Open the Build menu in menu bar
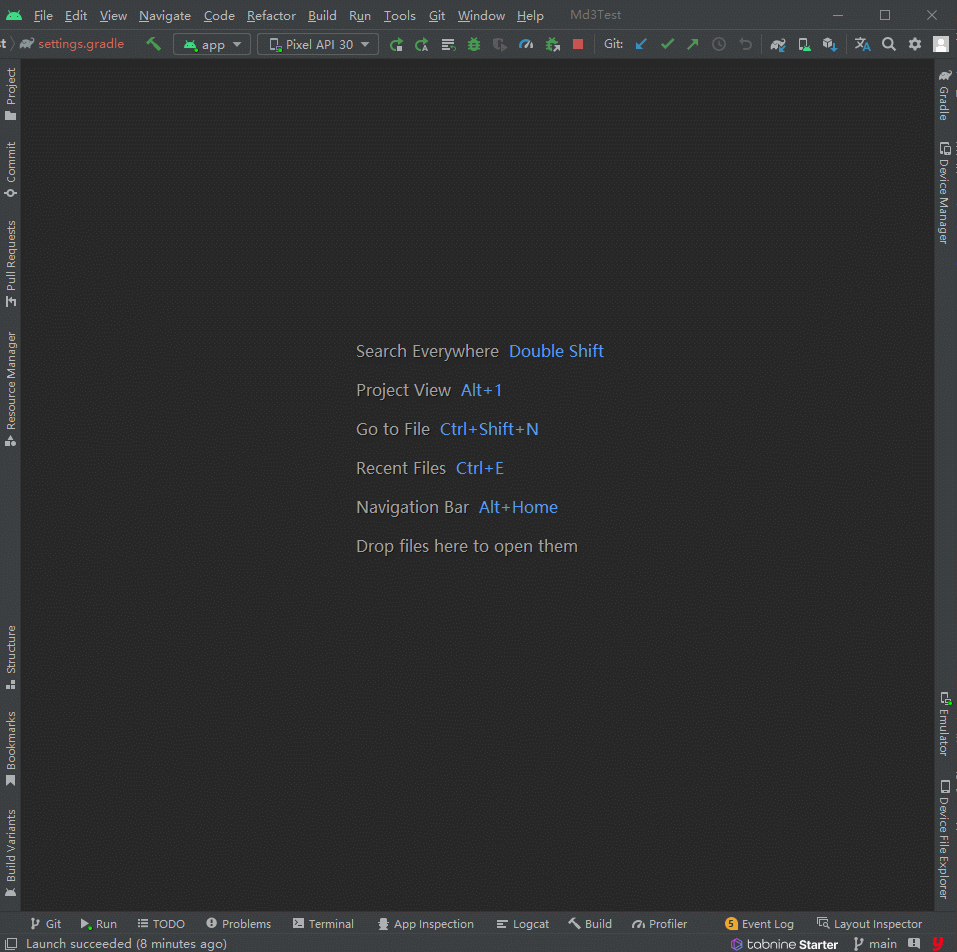This screenshot has height=952, width=957. coord(322,15)
